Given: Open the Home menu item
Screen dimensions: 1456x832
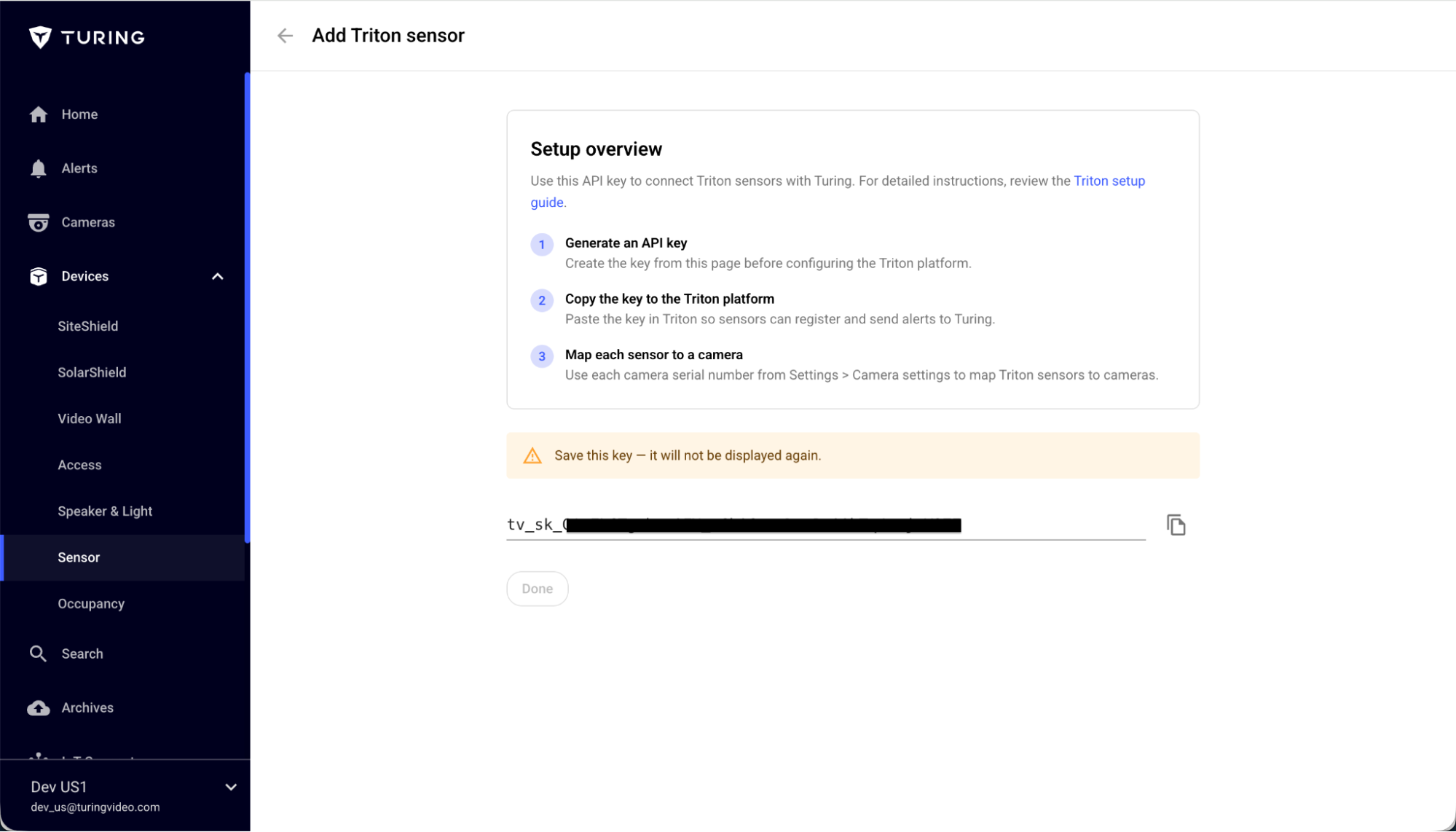Looking at the screenshot, I should [x=79, y=114].
